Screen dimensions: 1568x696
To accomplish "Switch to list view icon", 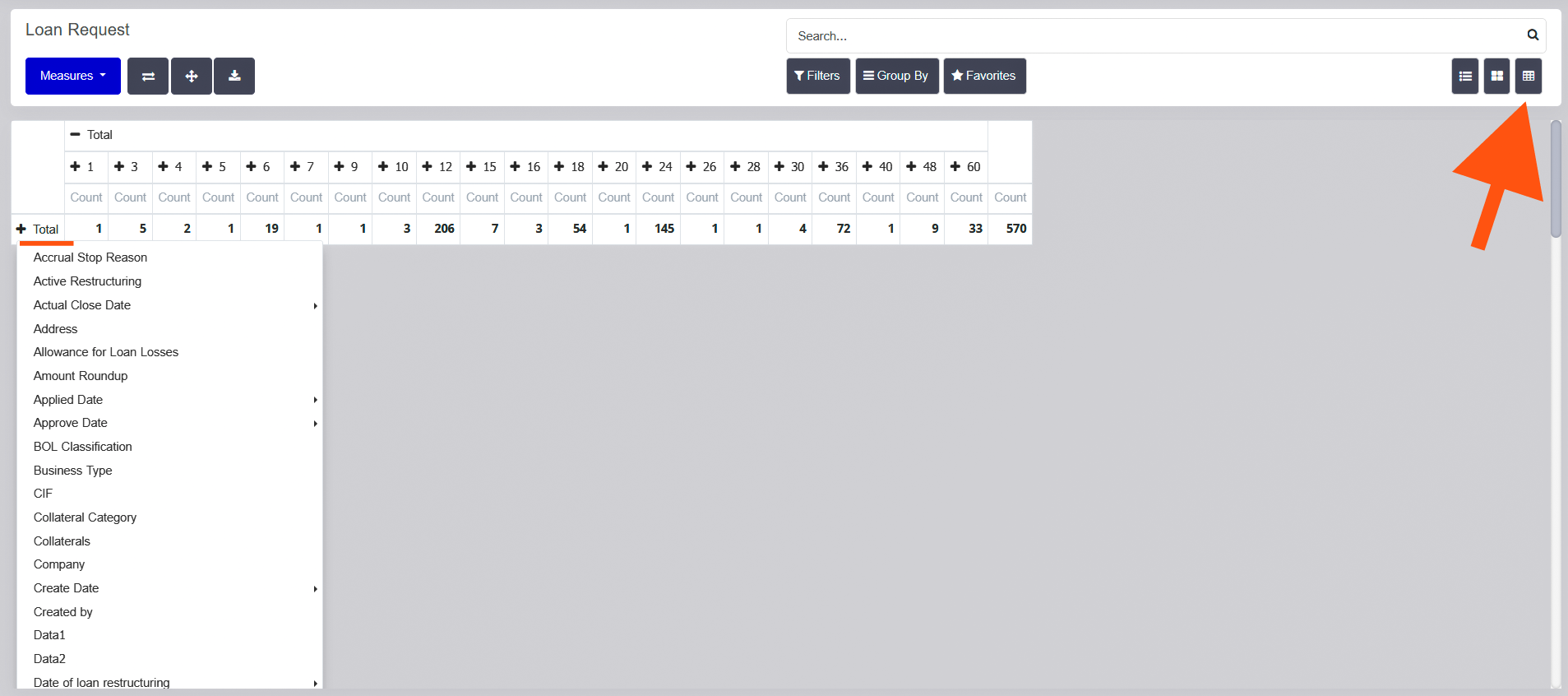I will 1464,77.
